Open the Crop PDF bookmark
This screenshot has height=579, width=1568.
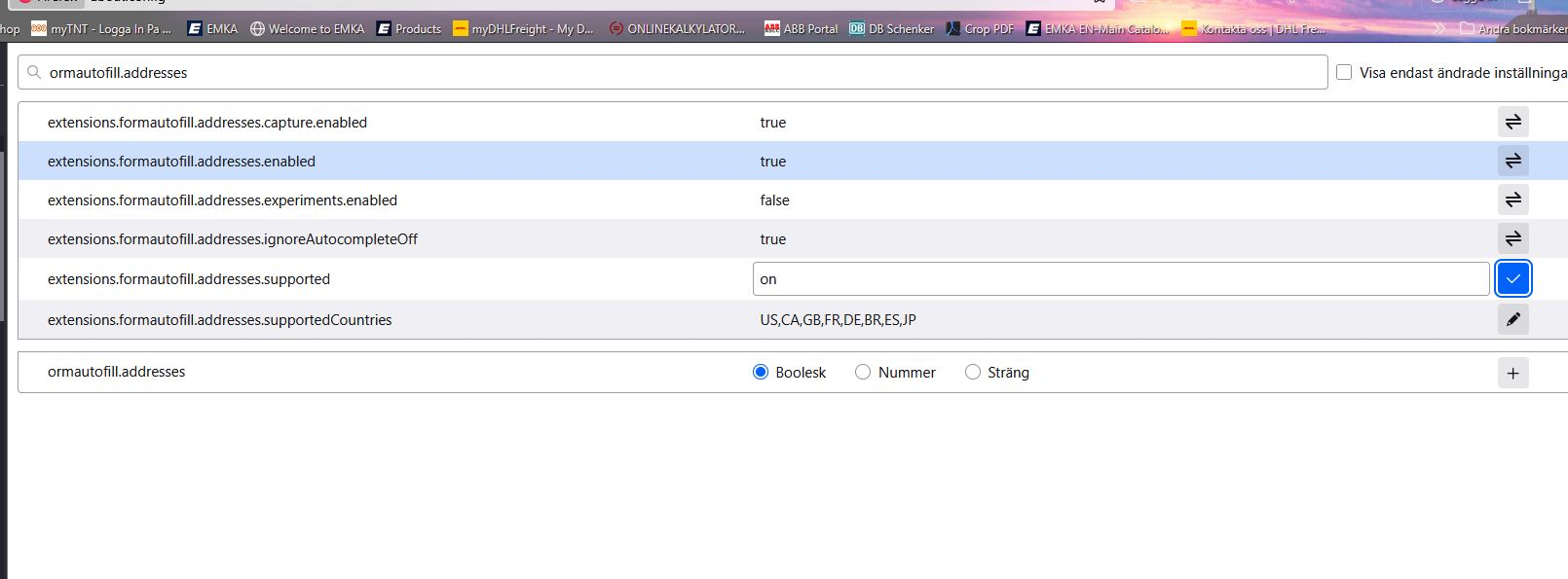coord(980,29)
